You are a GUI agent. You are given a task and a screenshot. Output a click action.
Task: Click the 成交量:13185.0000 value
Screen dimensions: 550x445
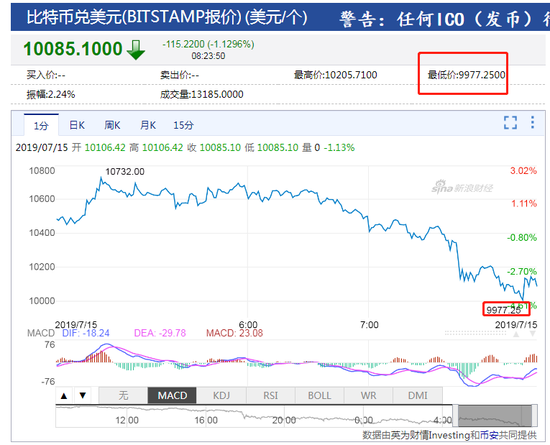(x=202, y=94)
